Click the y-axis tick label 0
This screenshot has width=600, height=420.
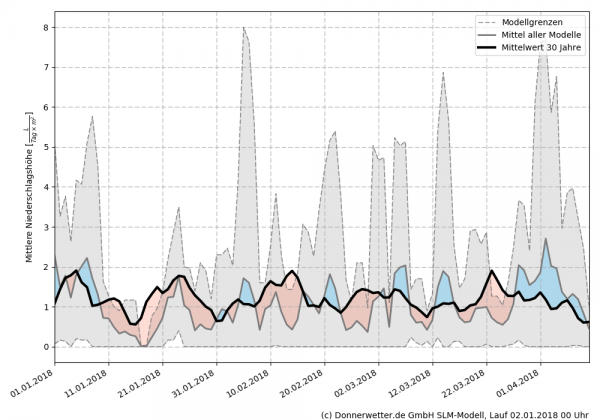(44, 347)
